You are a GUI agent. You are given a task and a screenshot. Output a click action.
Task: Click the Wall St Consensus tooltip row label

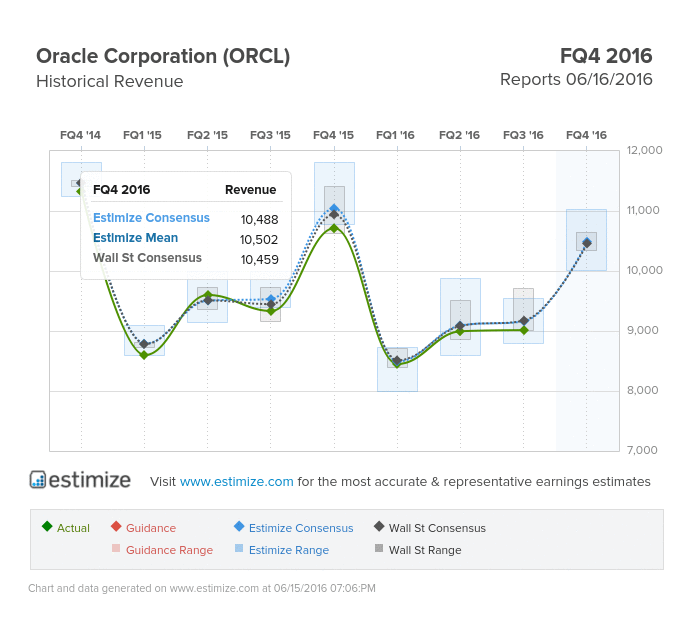[x=147, y=258]
